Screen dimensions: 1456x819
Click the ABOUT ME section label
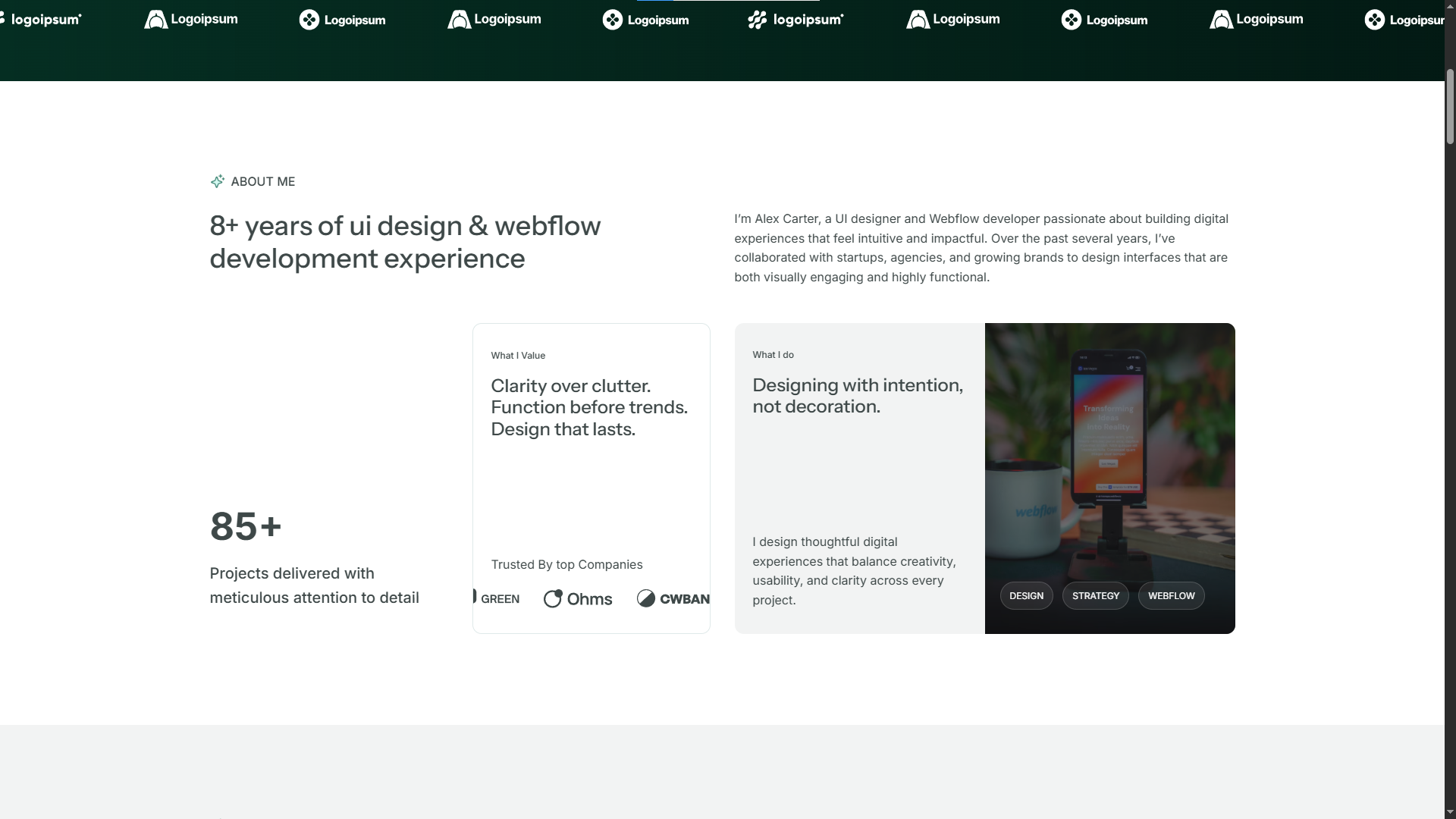[262, 182]
